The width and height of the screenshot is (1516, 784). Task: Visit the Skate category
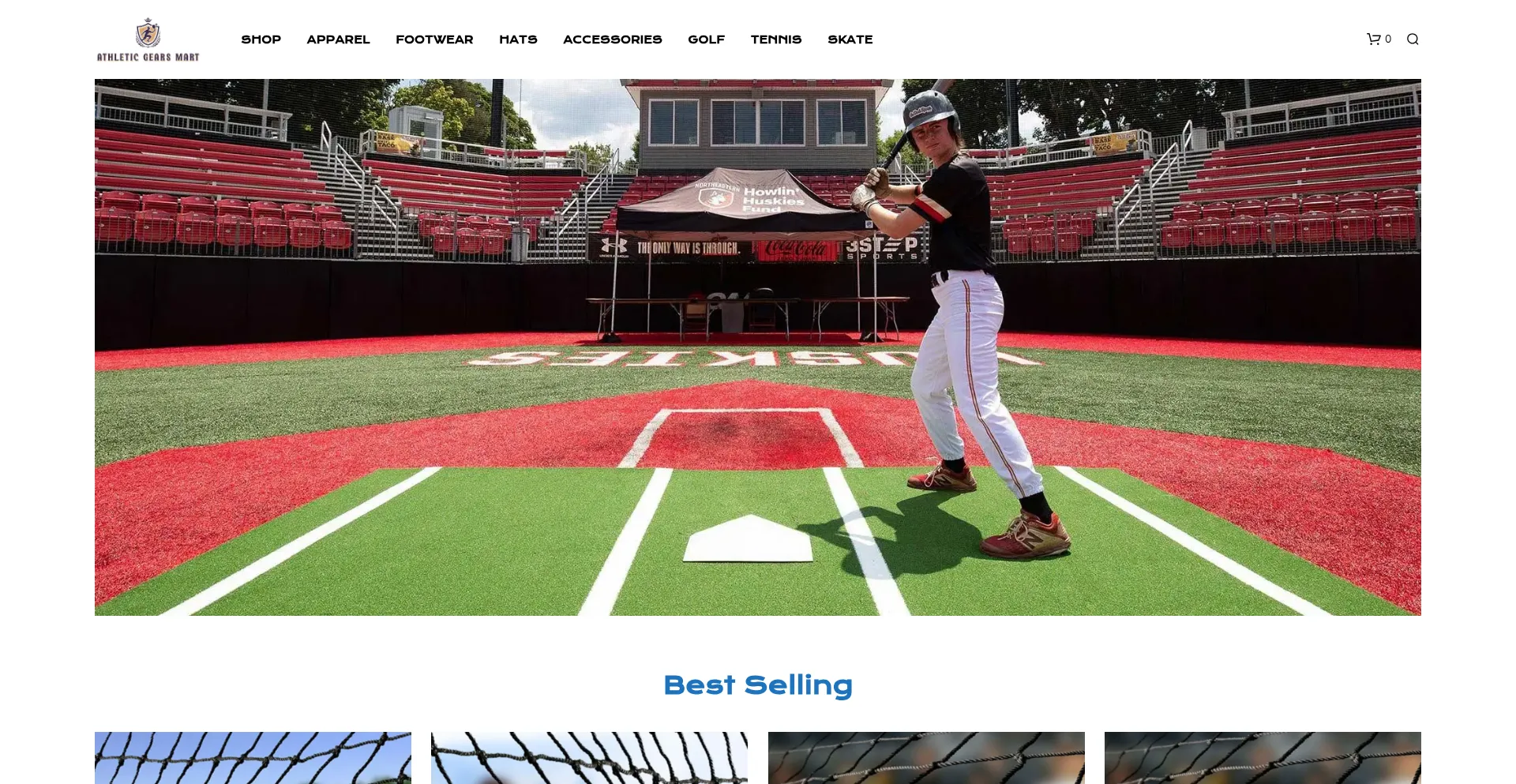tap(850, 39)
